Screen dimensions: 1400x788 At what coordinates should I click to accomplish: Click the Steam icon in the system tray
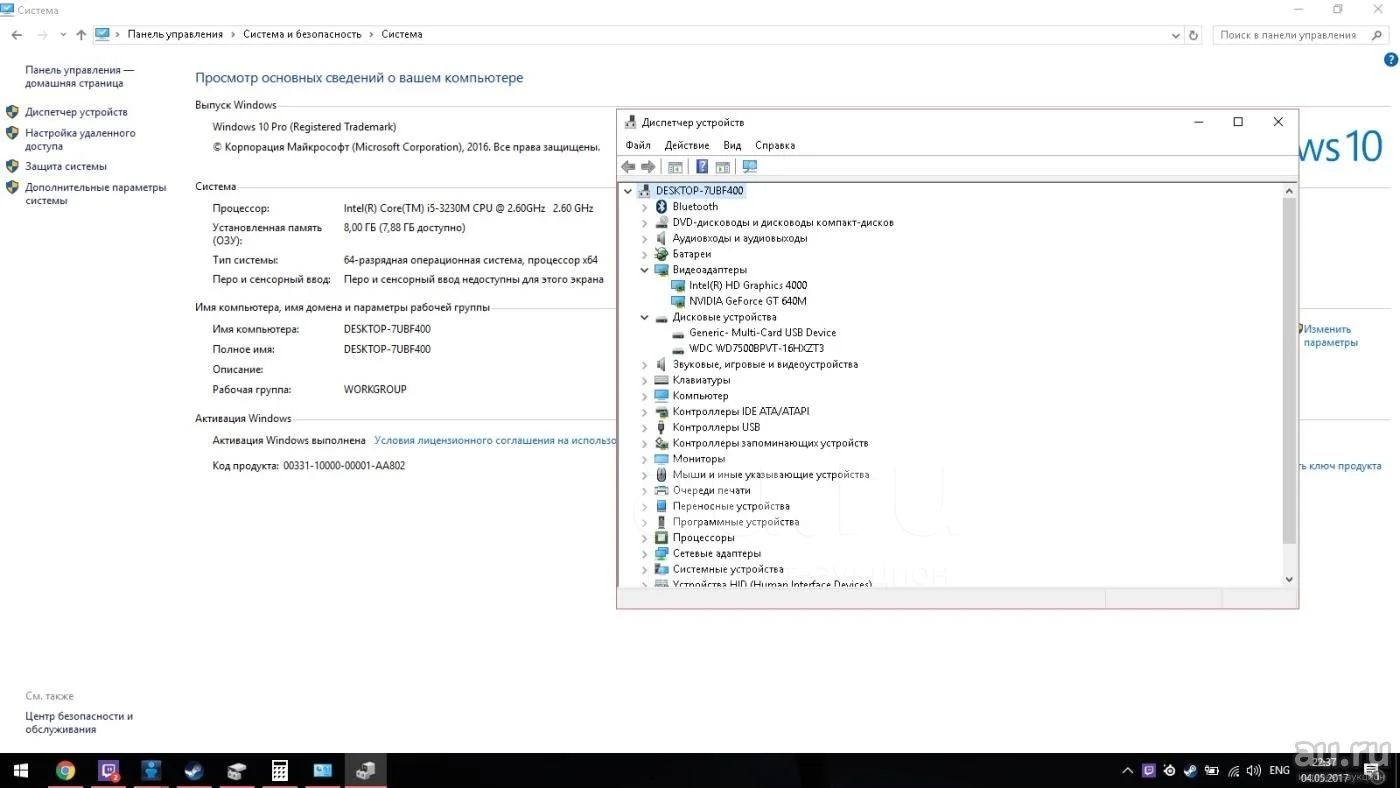[x=1190, y=771]
